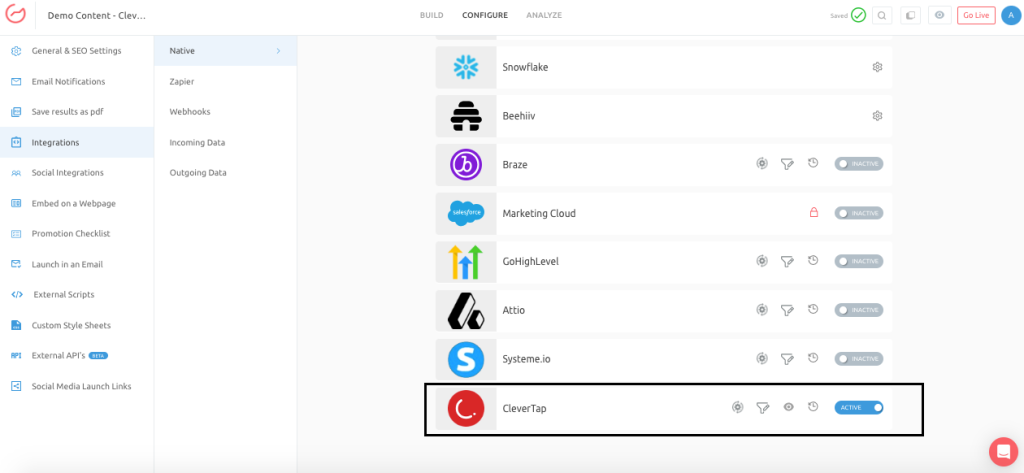Screen dimensions: 1024x473
Task: Click the Go Live button
Action: pyautogui.click(x=976, y=16)
